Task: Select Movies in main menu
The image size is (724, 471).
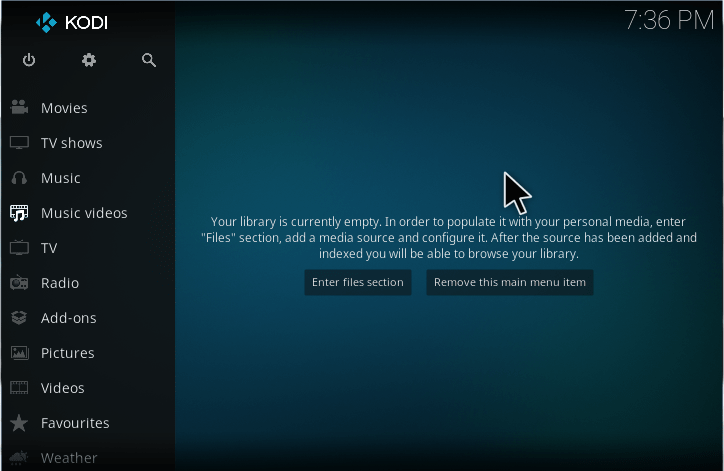Action: coord(64,108)
